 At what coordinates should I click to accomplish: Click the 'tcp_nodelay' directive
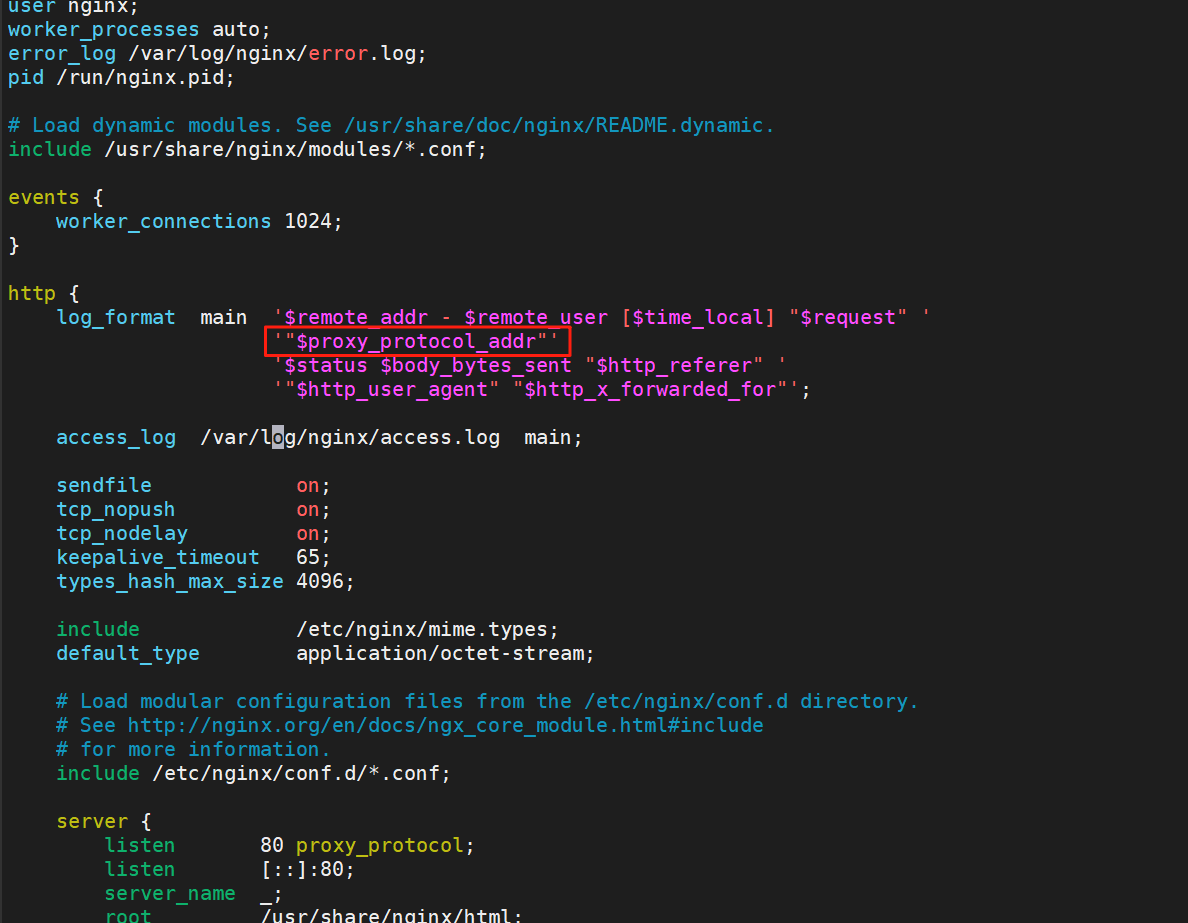pos(122,534)
